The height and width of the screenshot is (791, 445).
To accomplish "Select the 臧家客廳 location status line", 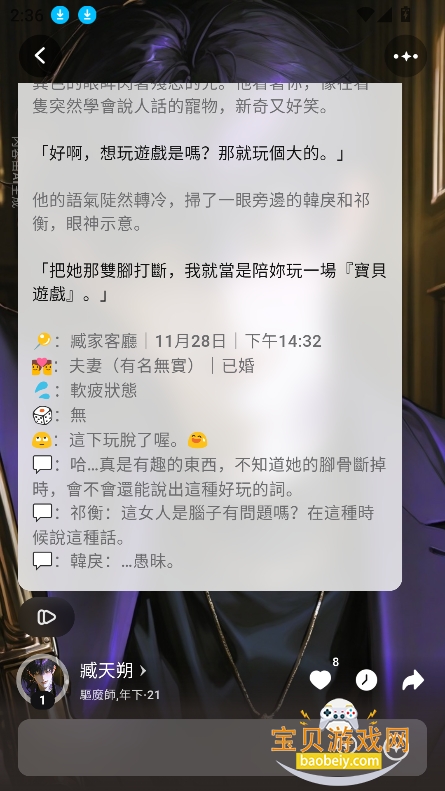I will click(x=177, y=341).
